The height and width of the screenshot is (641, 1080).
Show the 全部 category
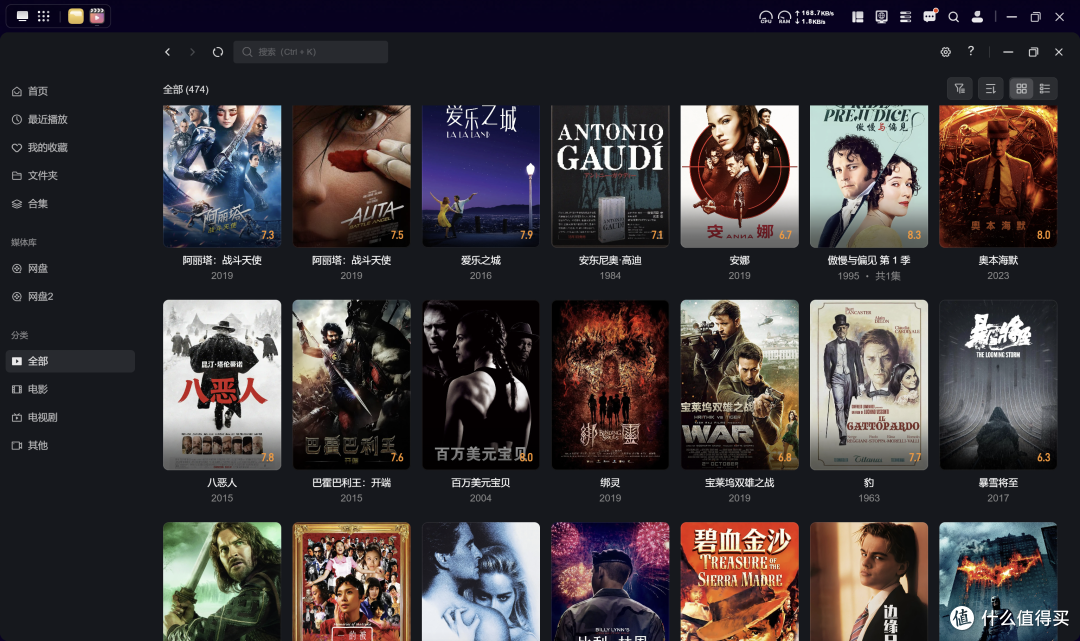click(70, 361)
